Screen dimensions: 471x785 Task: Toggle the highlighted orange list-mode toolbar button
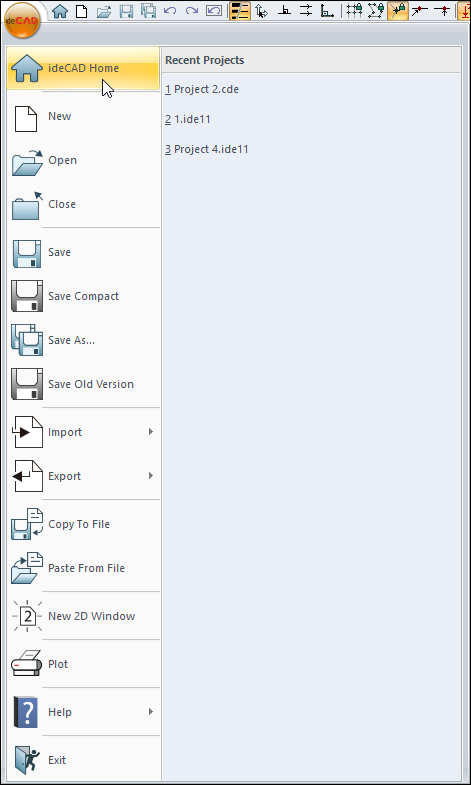coord(240,11)
